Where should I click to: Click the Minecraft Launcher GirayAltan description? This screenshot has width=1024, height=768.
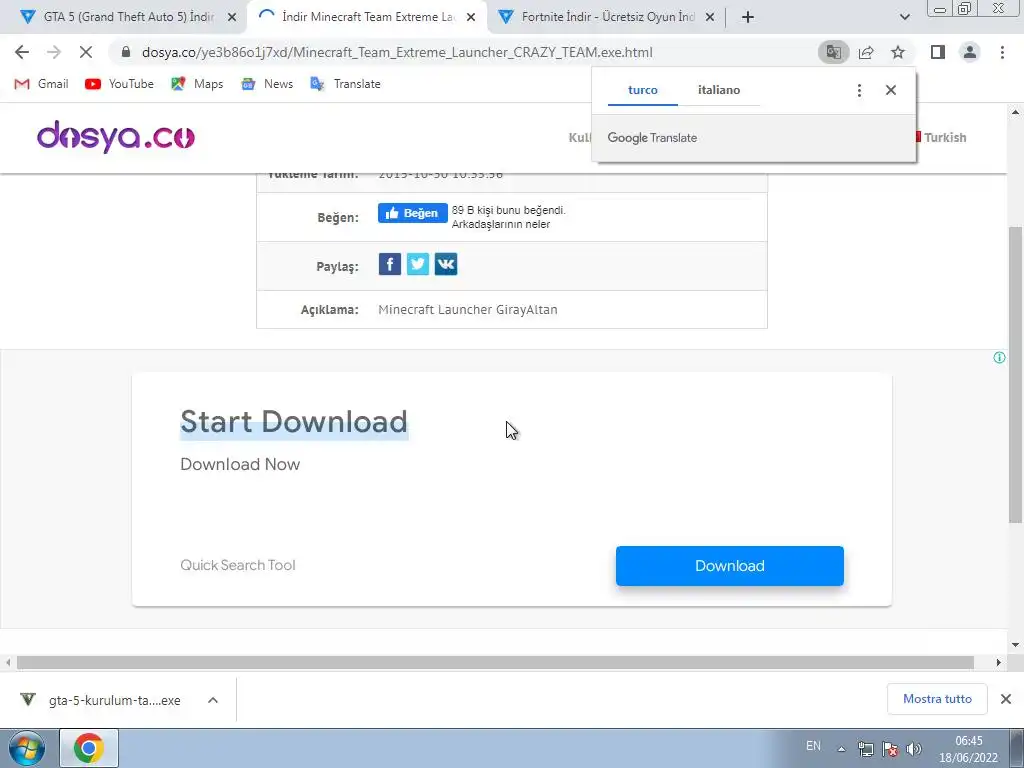coord(468,310)
